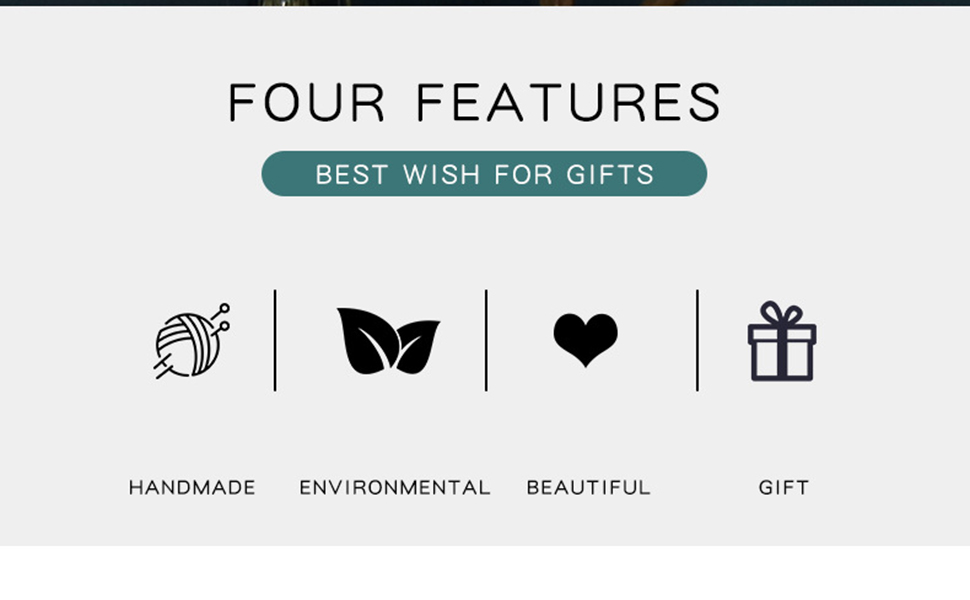Image resolution: width=970 pixels, height=600 pixels.
Task: Click divider between leaf and heart icons
Action: (486, 340)
